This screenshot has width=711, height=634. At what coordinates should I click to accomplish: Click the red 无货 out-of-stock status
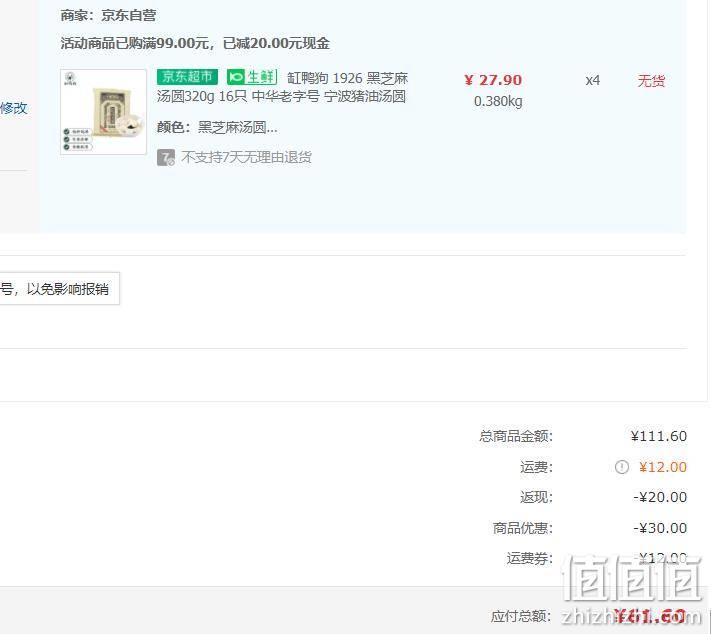click(651, 81)
